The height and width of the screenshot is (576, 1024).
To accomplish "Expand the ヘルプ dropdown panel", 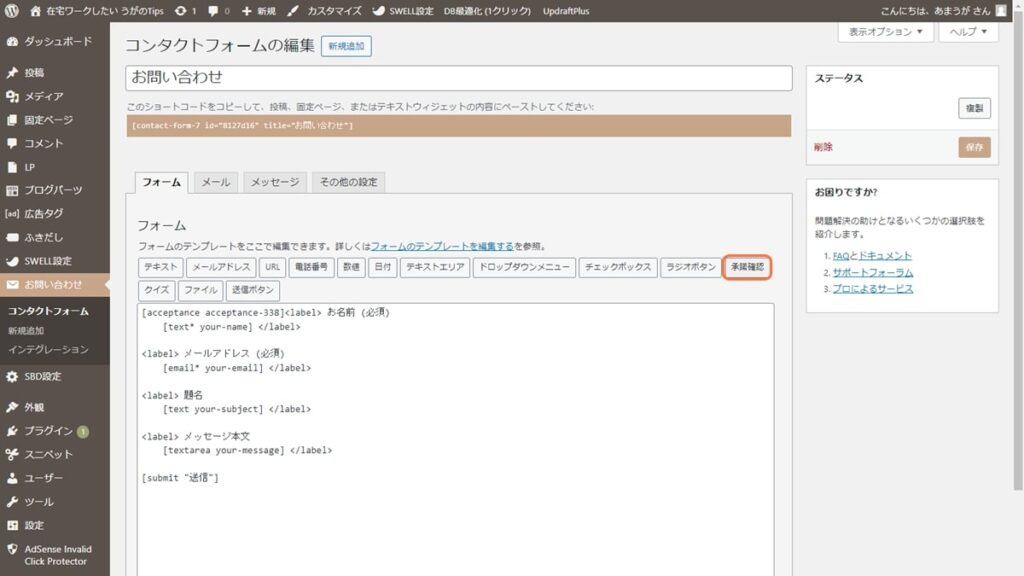I will pos(968,32).
